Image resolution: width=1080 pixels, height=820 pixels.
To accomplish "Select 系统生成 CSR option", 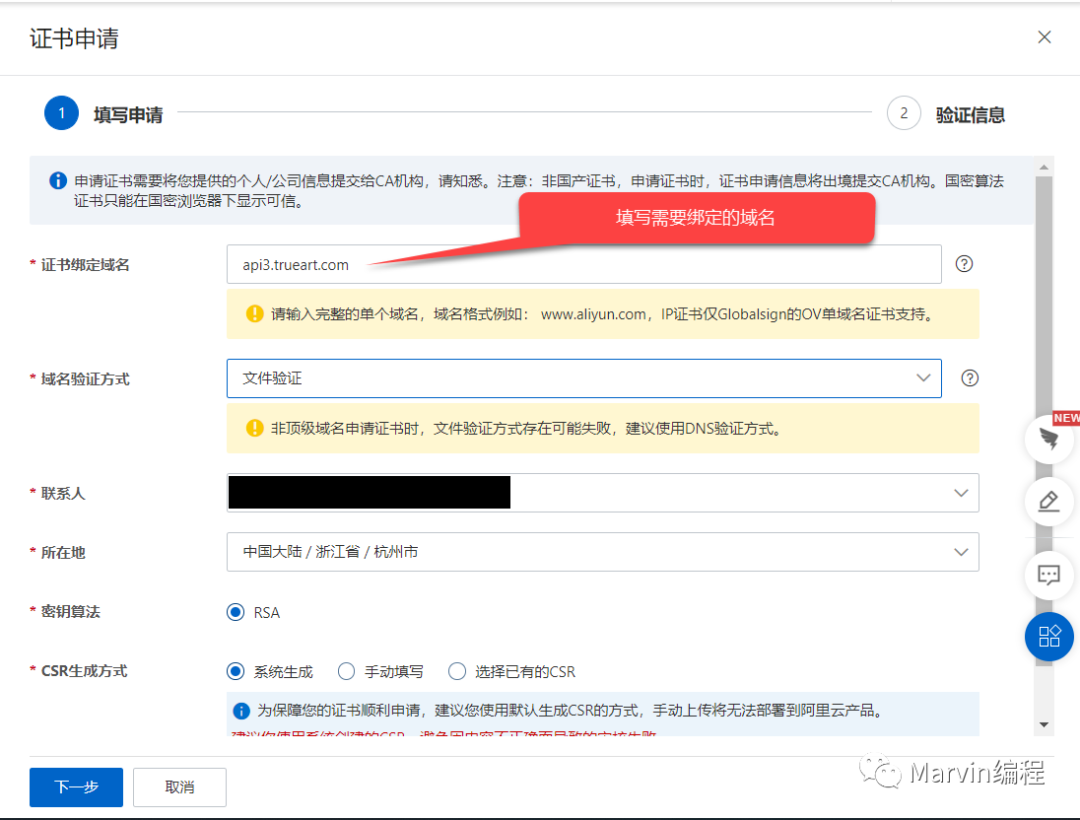I will pyautogui.click(x=236, y=671).
